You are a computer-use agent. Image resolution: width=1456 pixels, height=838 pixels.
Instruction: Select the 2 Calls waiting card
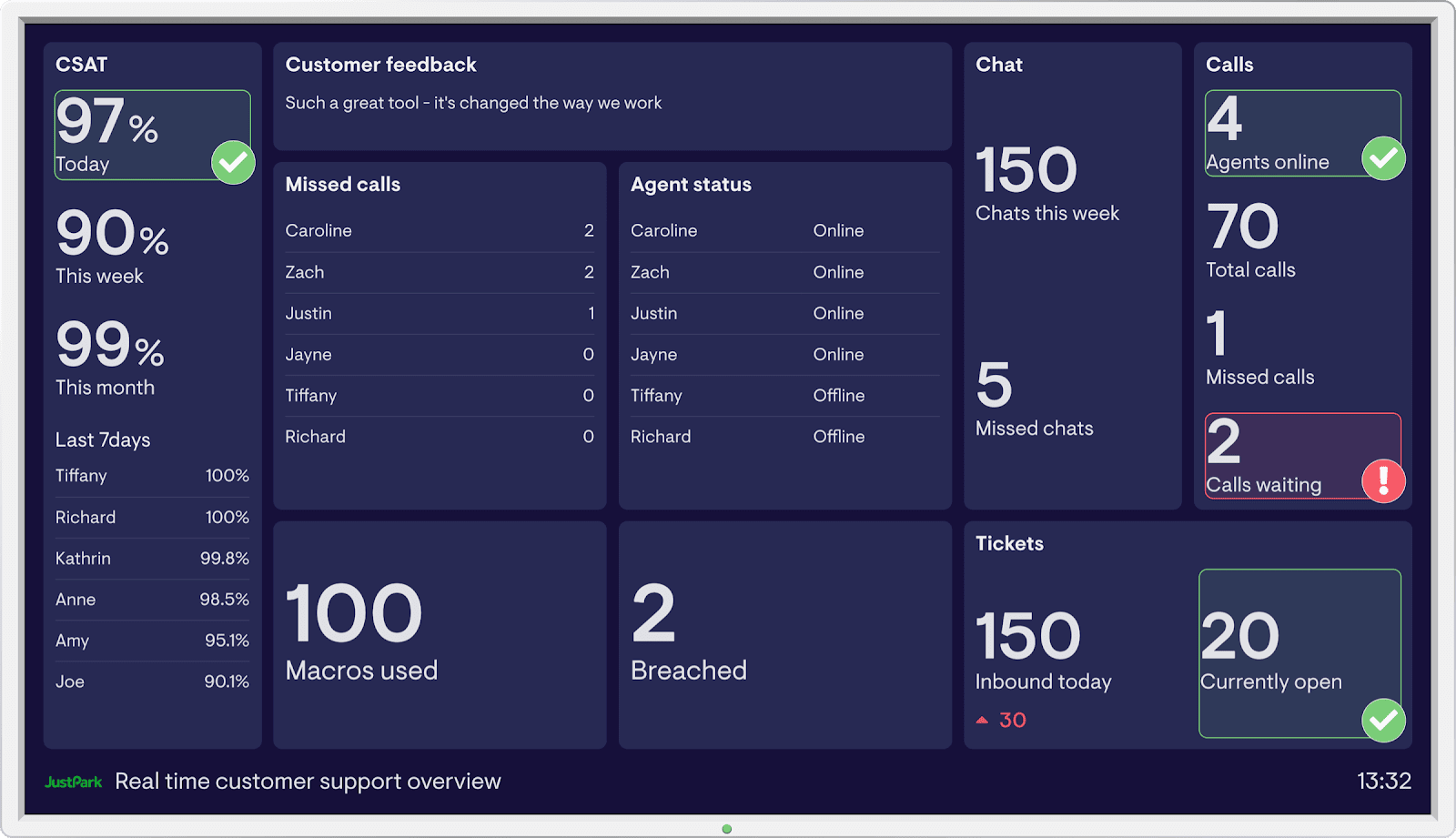[1303, 456]
